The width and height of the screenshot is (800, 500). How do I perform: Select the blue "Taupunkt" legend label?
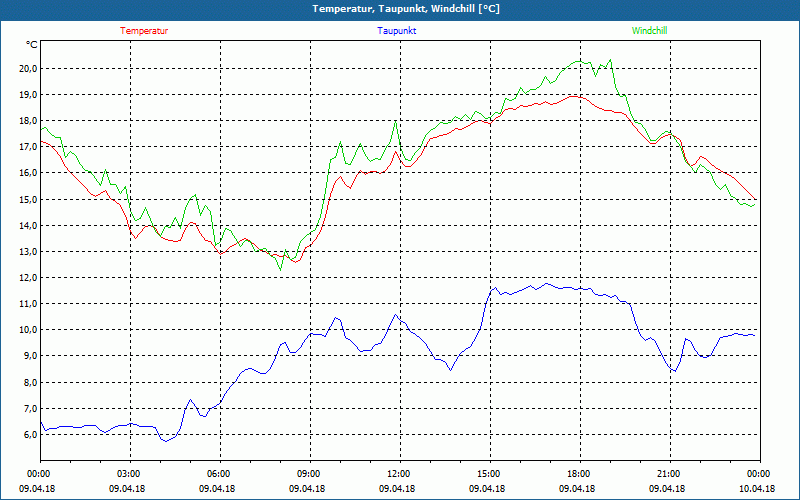pyautogui.click(x=397, y=31)
